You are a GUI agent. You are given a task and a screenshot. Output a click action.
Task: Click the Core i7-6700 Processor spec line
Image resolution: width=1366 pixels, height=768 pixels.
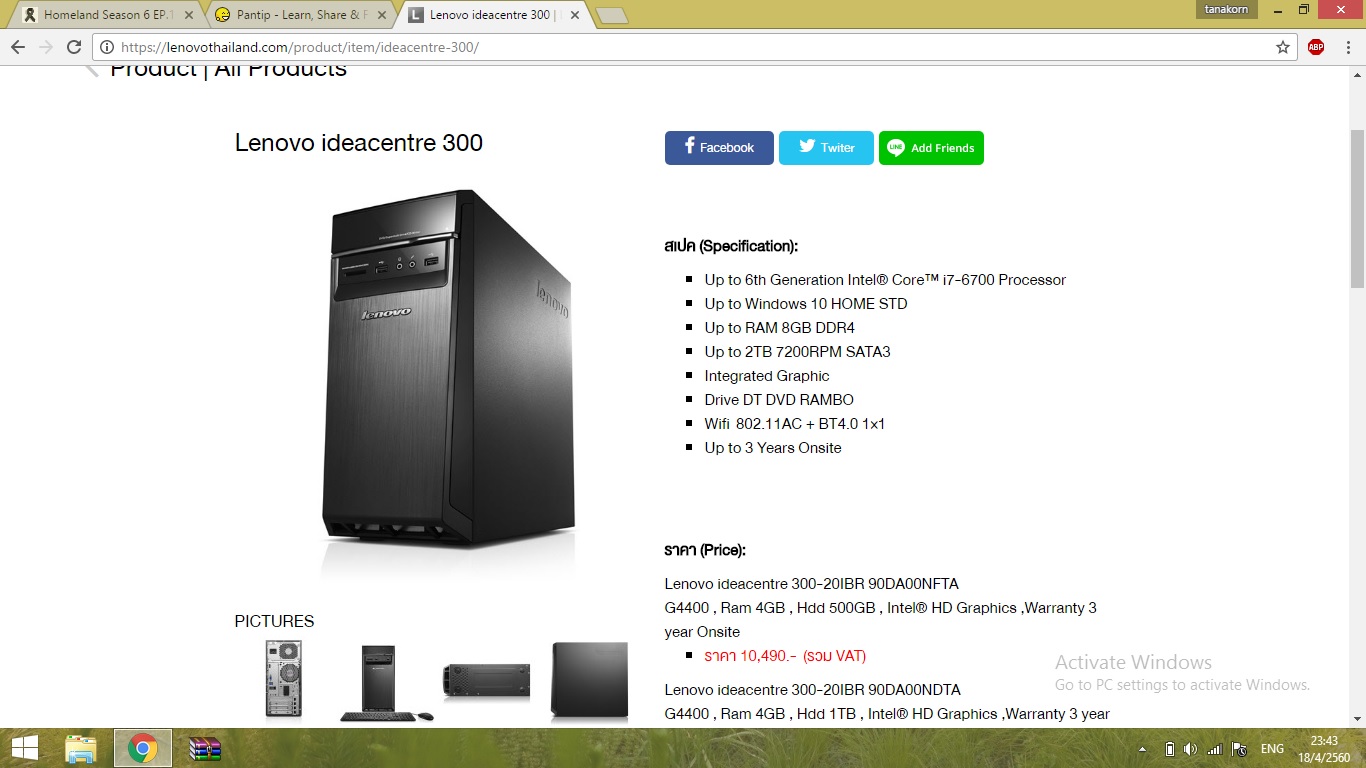pos(885,280)
